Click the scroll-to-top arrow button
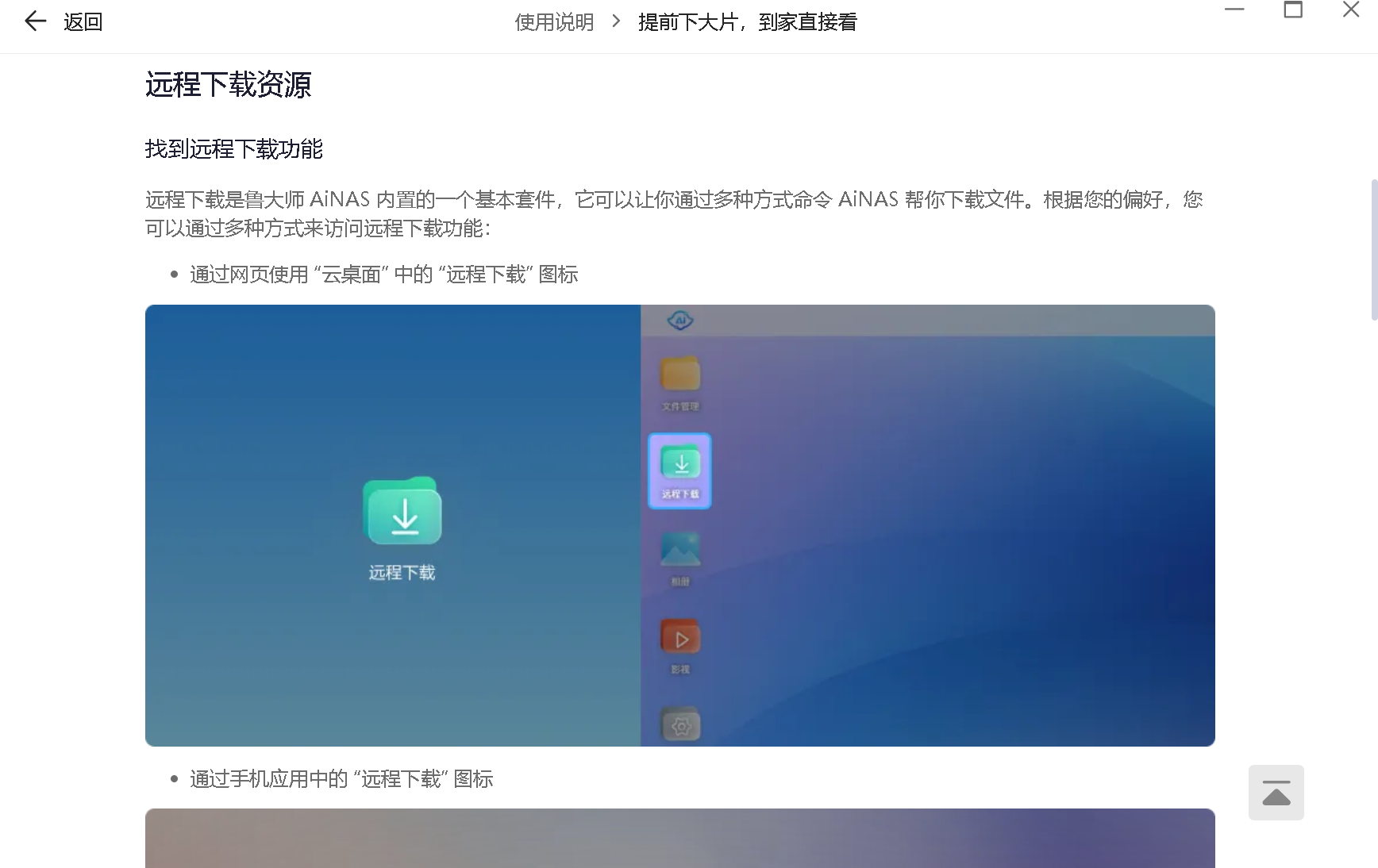The height and width of the screenshot is (868, 1378). click(1276, 793)
